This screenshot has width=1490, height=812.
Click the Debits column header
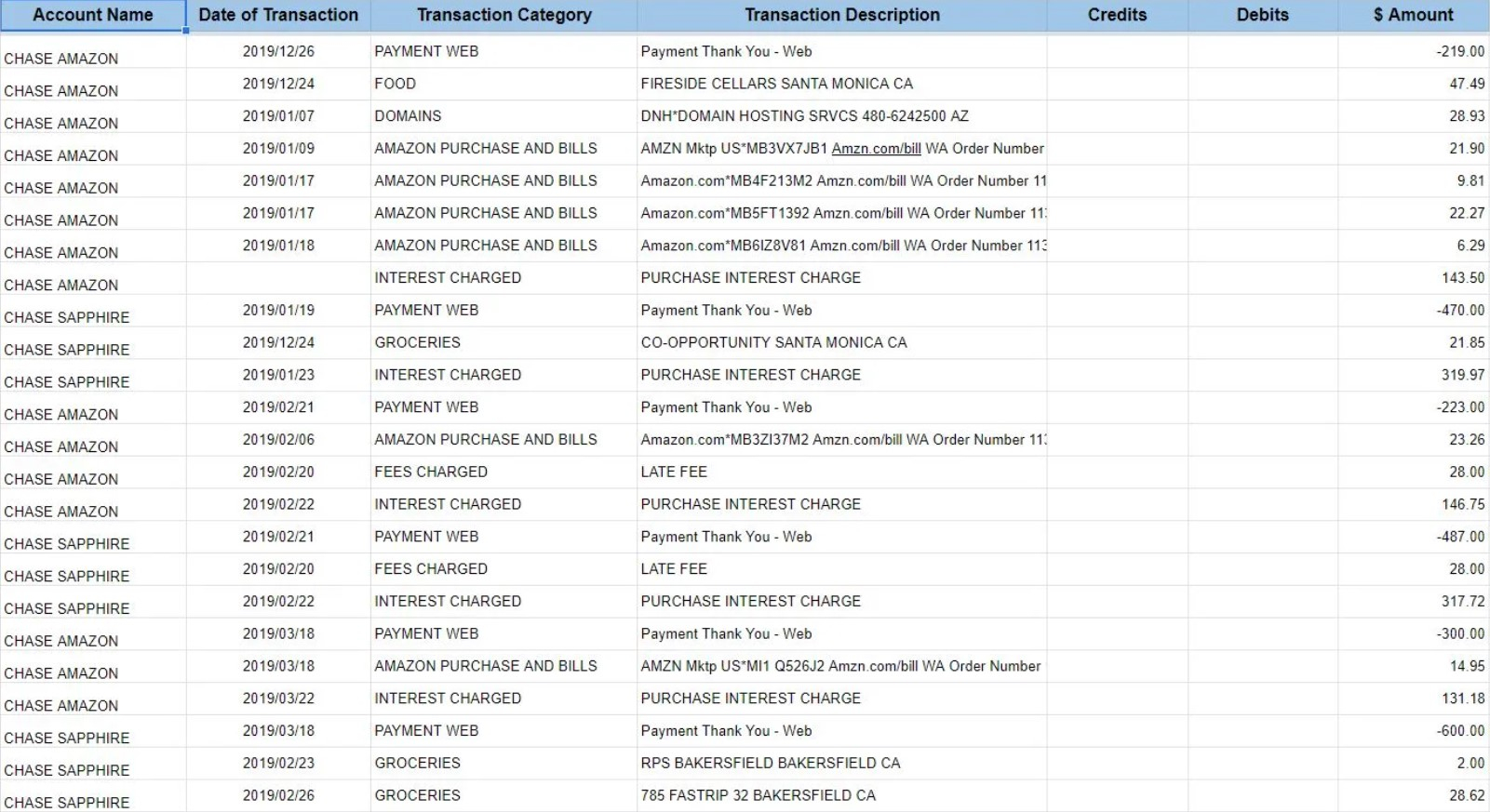click(1262, 15)
